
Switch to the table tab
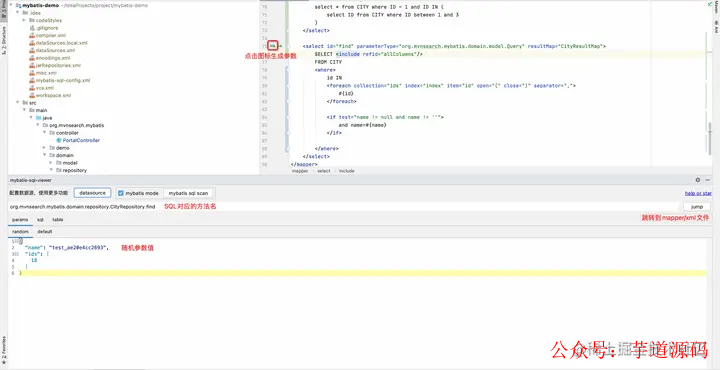point(57,219)
